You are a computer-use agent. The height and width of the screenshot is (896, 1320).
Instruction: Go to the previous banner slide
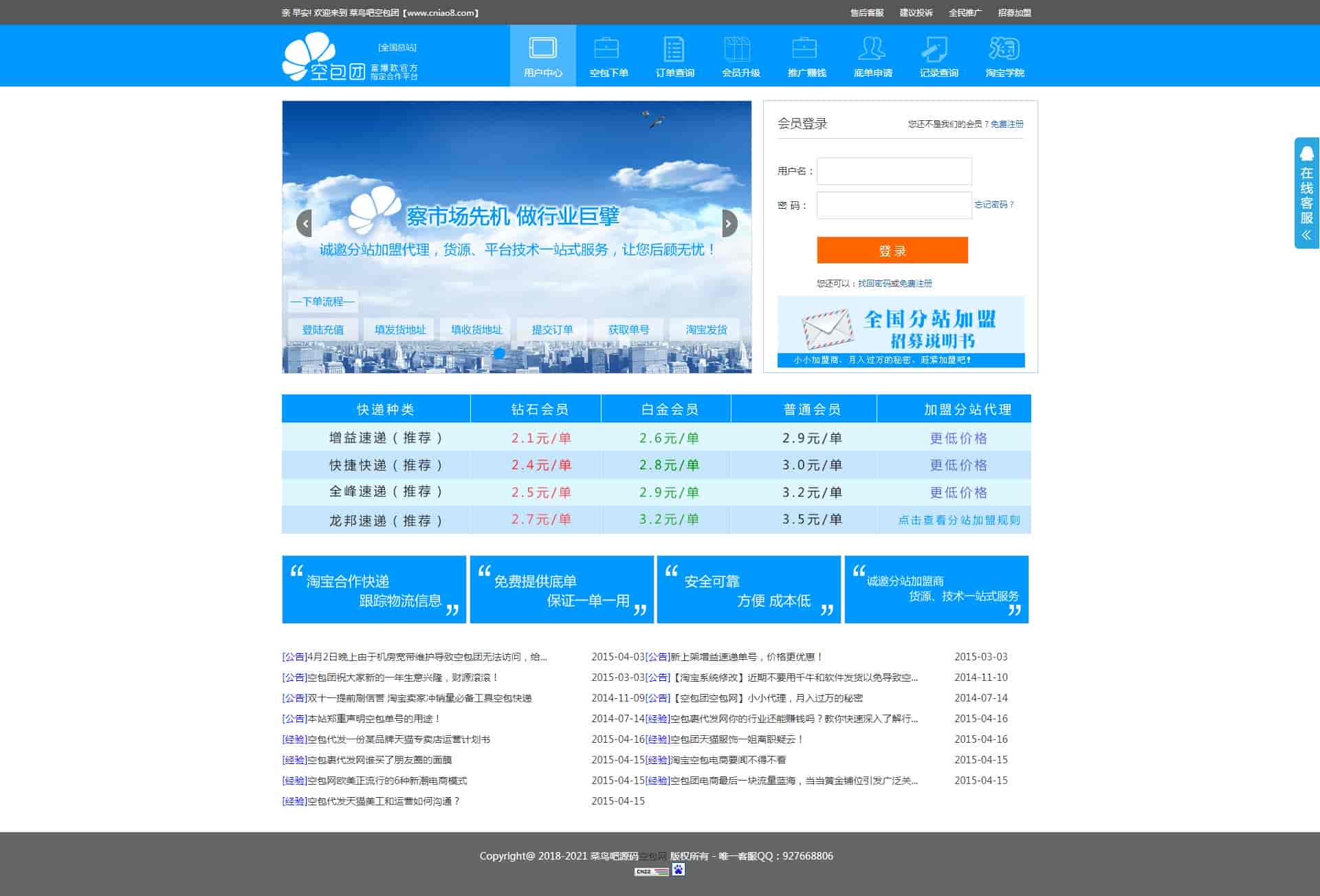(304, 223)
